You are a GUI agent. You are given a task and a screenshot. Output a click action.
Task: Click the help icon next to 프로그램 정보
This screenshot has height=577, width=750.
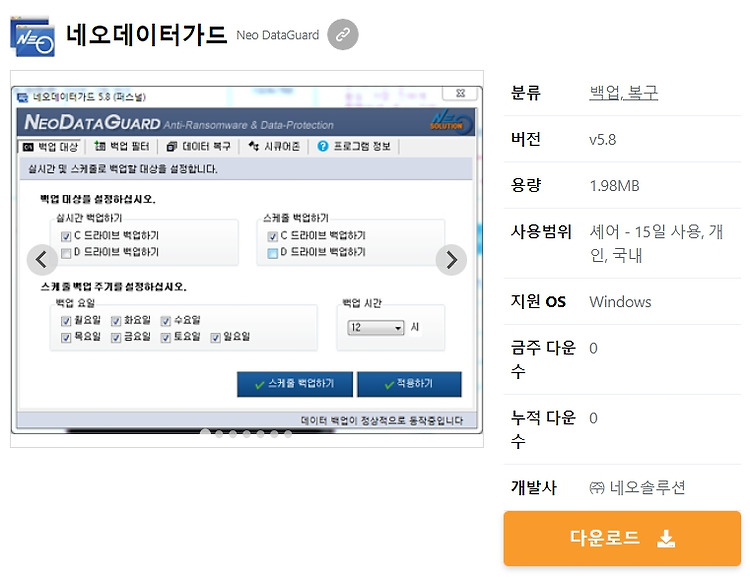[323, 146]
